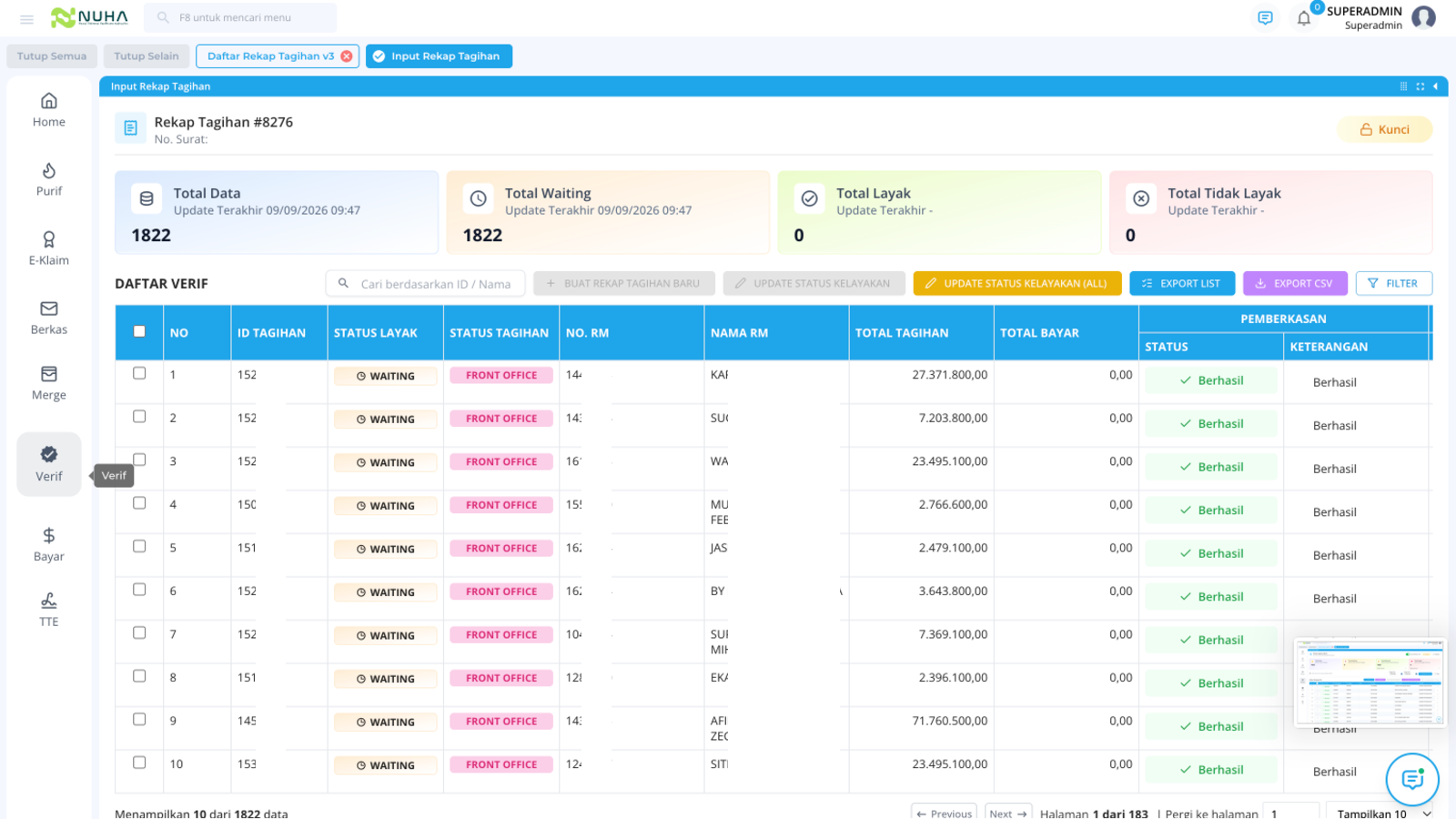Screen dimensions: 1456x819
Task: Toggle the select-all checkbox in table header
Action: (139, 331)
